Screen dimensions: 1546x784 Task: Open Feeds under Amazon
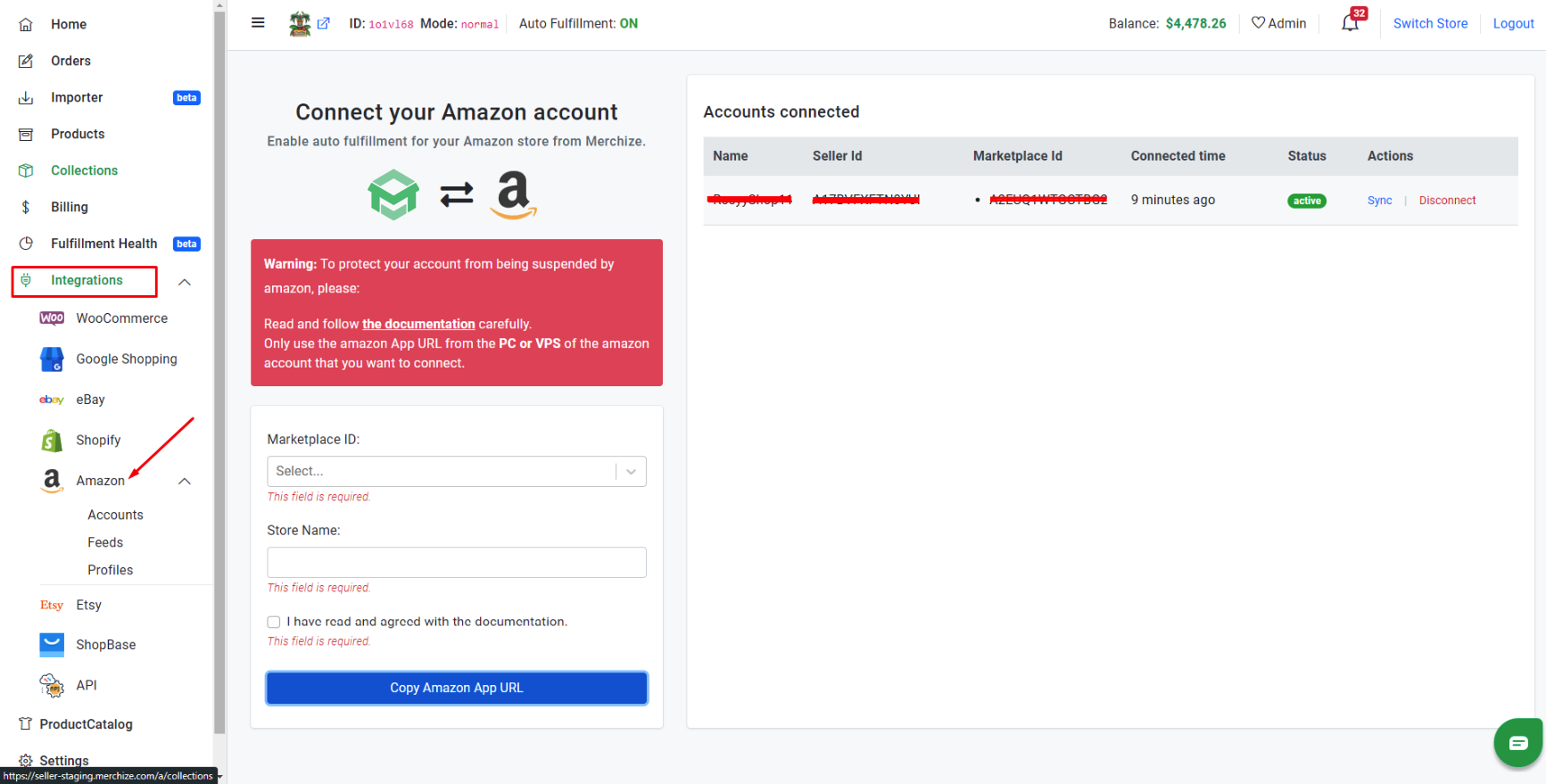[x=105, y=542]
